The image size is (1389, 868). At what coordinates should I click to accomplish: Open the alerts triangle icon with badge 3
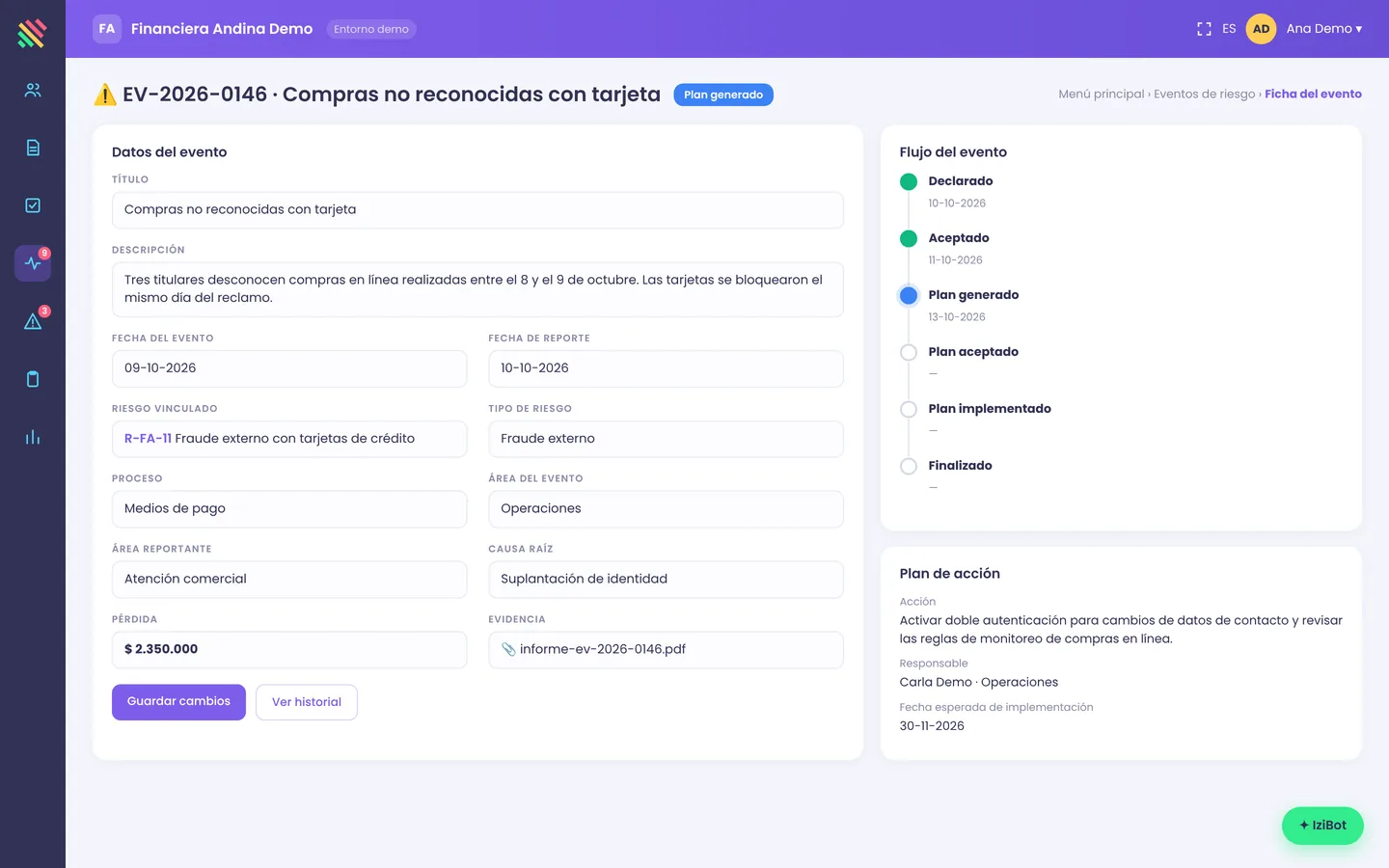pos(33,321)
